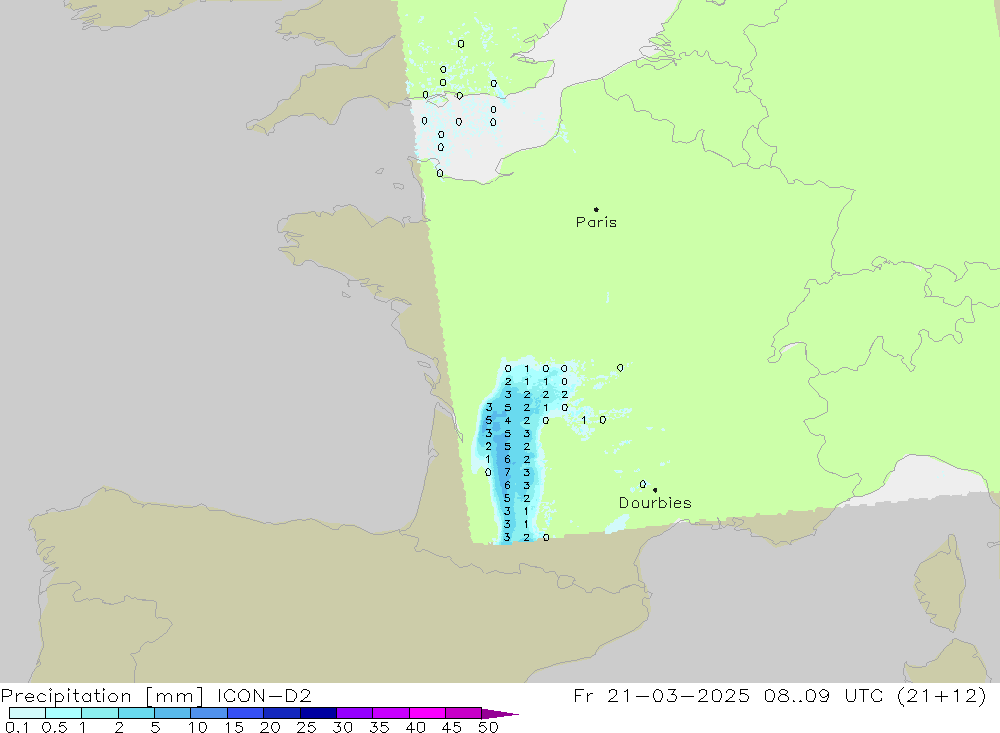Click the '(21+12)' forecast run label

click(x=941, y=695)
